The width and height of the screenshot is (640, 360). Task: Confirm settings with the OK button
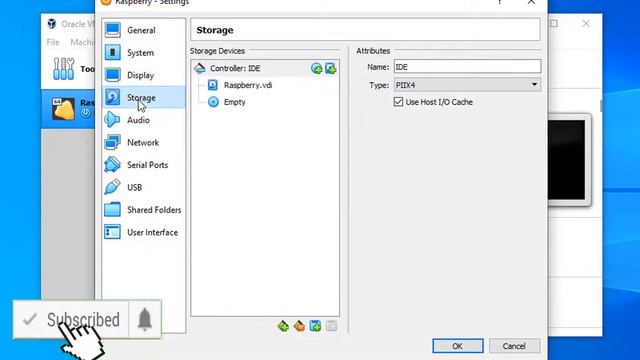[458, 346]
